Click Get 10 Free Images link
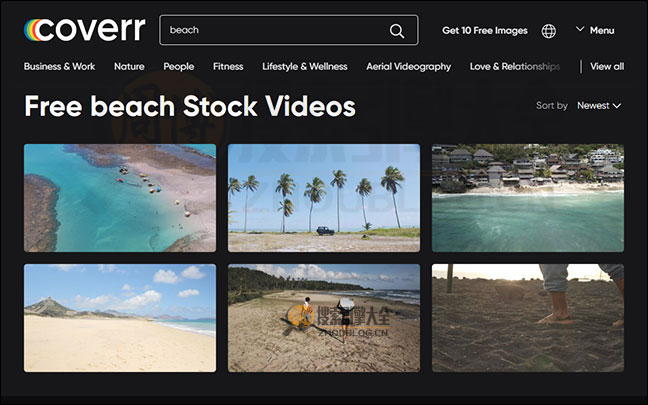Screen dimensions: 648x405 (x=485, y=31)
